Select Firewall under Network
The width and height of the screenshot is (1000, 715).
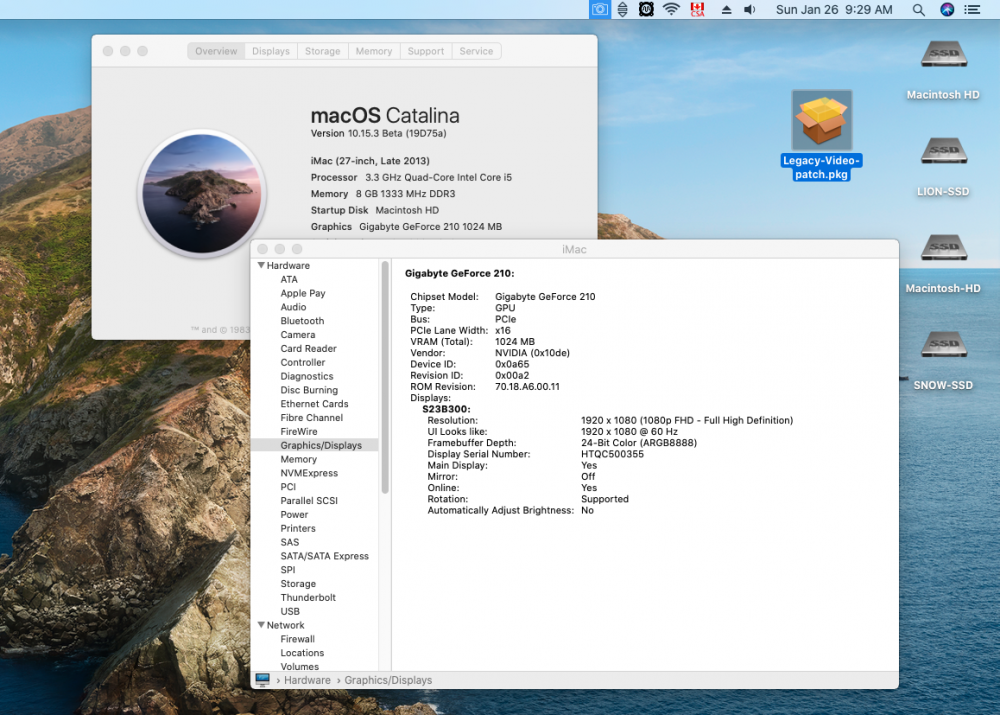click(x=298, y=639)
